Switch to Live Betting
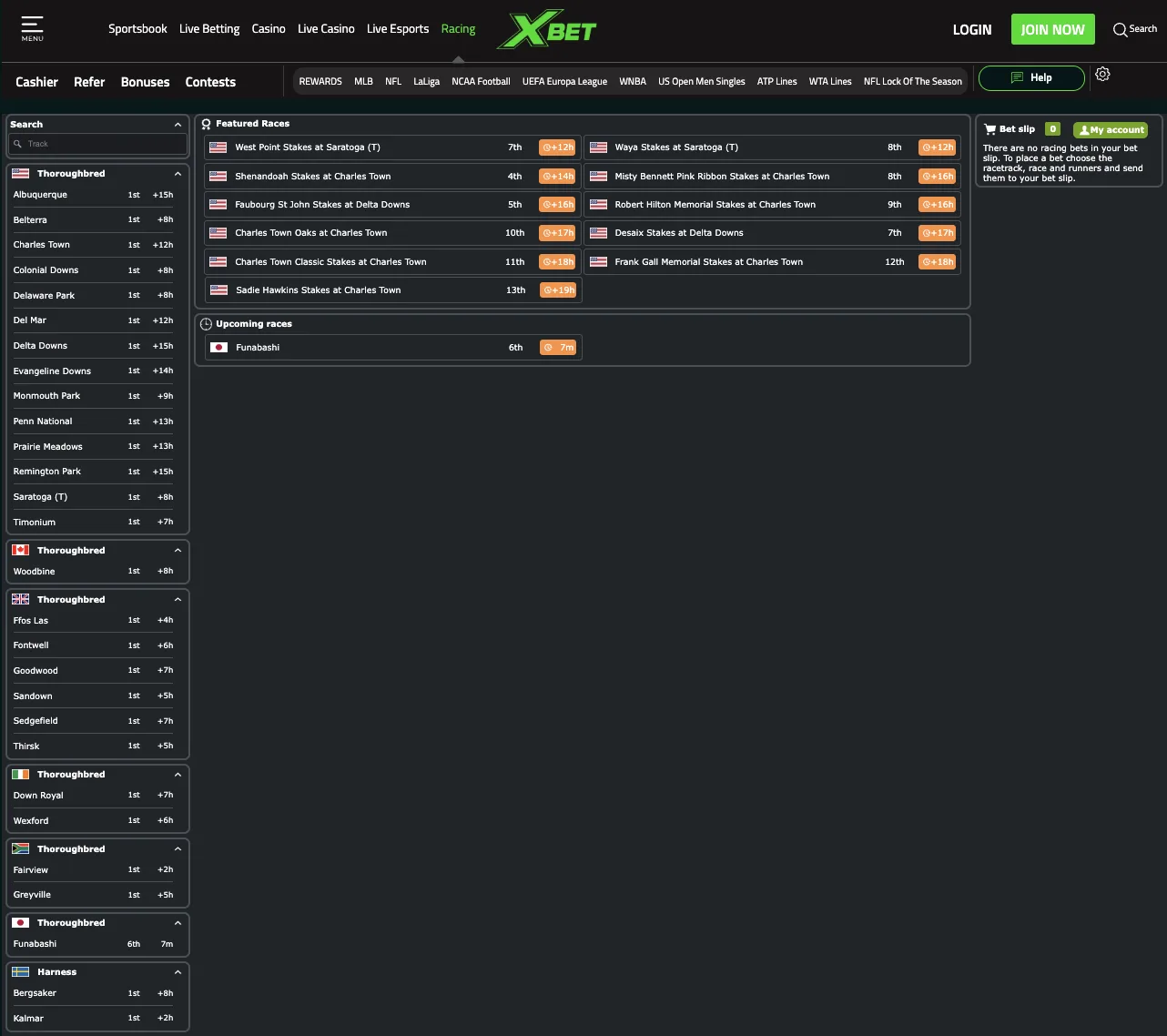Viewport: 1167px width, 1036px height. (x=209, y=29)
